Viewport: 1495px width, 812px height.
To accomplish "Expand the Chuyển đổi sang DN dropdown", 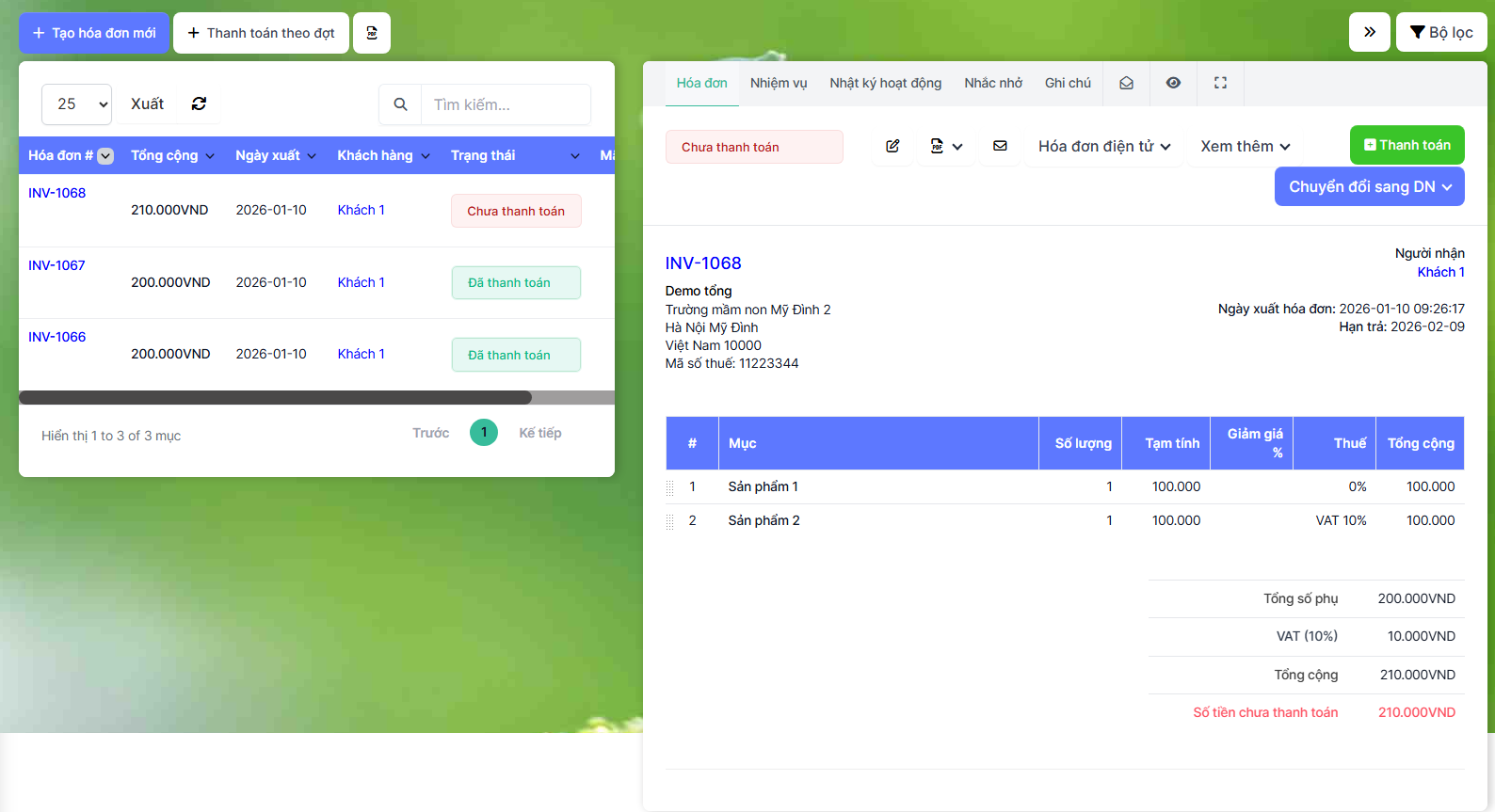I will click(x=1369, y=186).
